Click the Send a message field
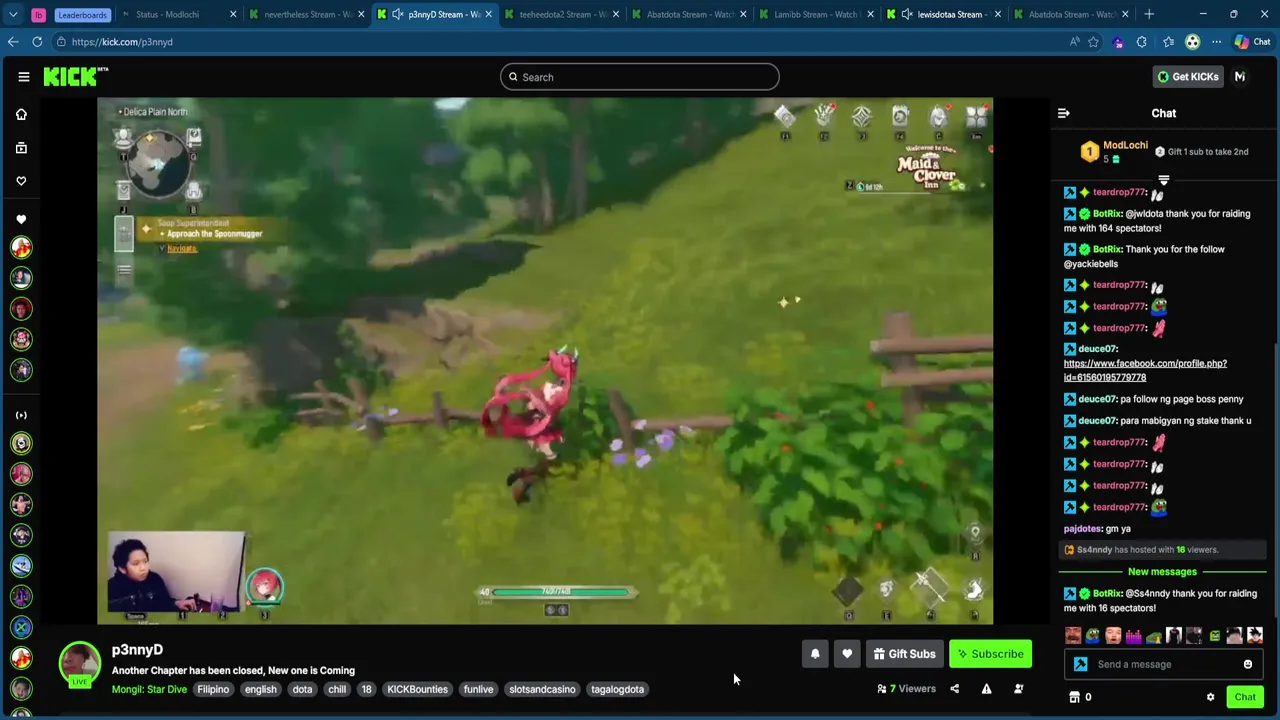 [x=1164, y=664]
